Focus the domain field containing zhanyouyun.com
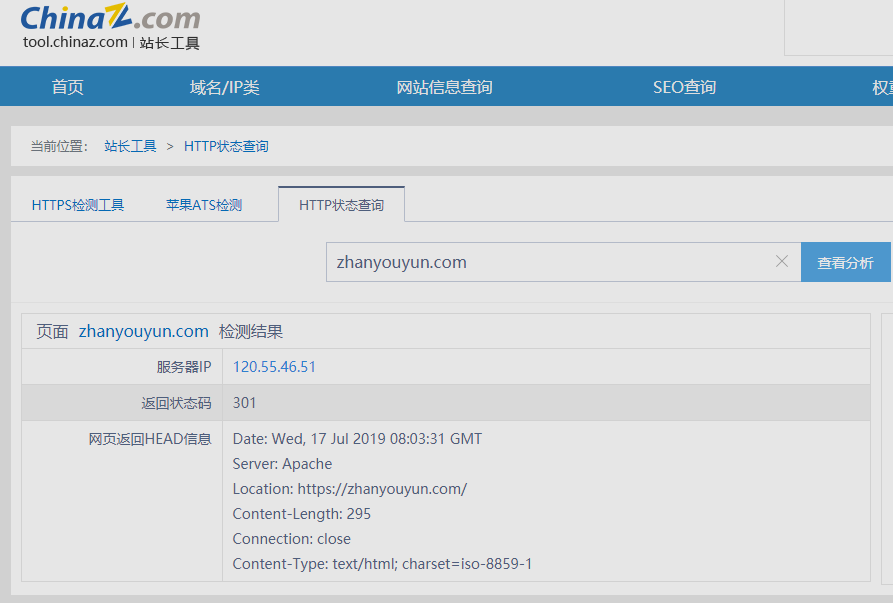893x603 pixels. [x=550, y=262]
